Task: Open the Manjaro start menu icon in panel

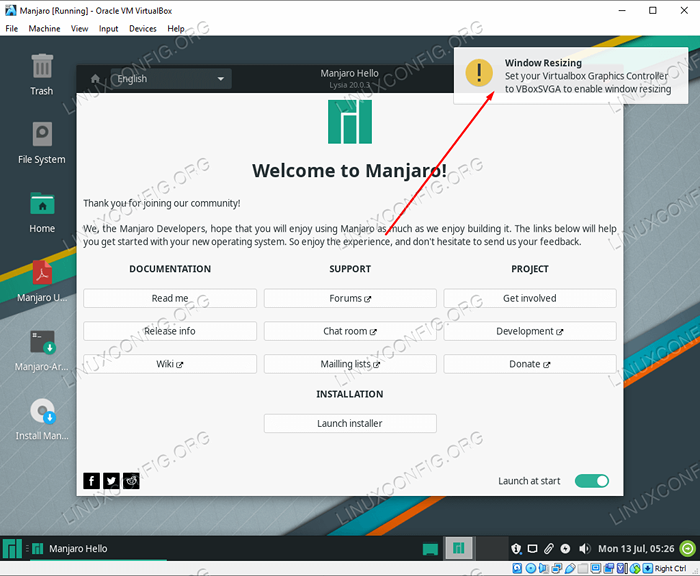Action: pyautogui.click(x=12, y=548)
